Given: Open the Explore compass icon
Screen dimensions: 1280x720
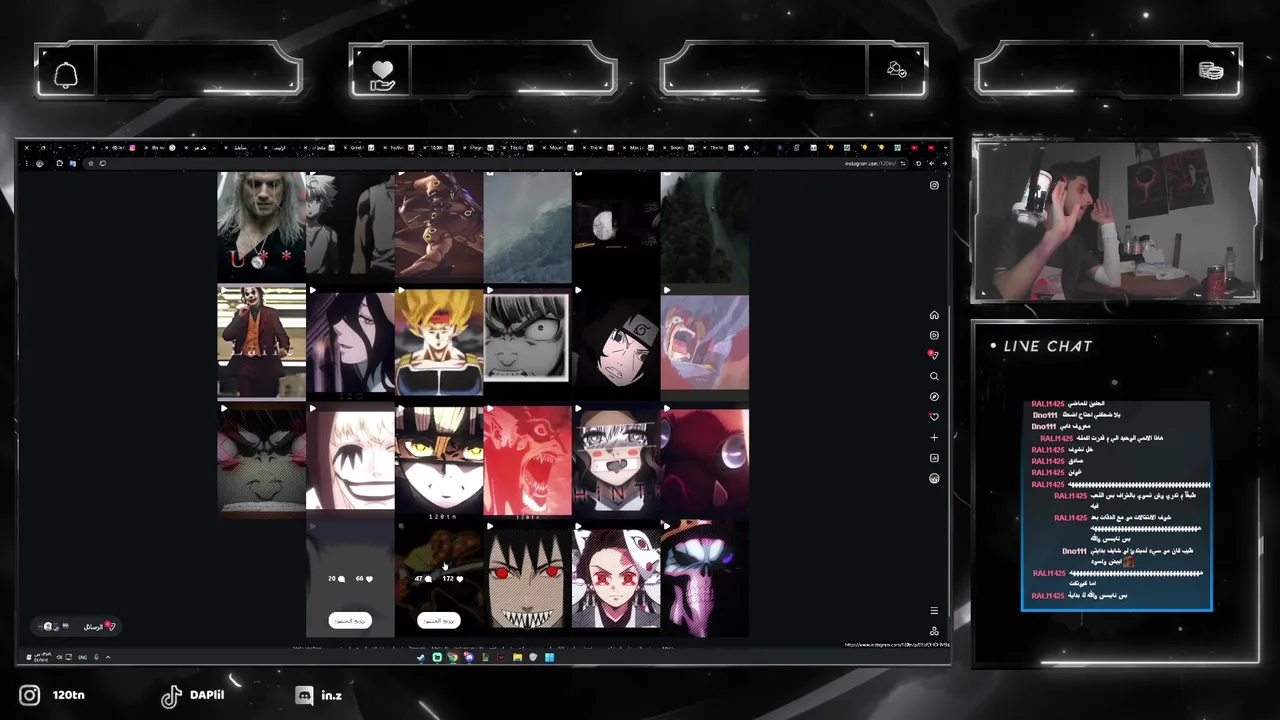Looking at the screenshot, I should click(x=934, y=396).
